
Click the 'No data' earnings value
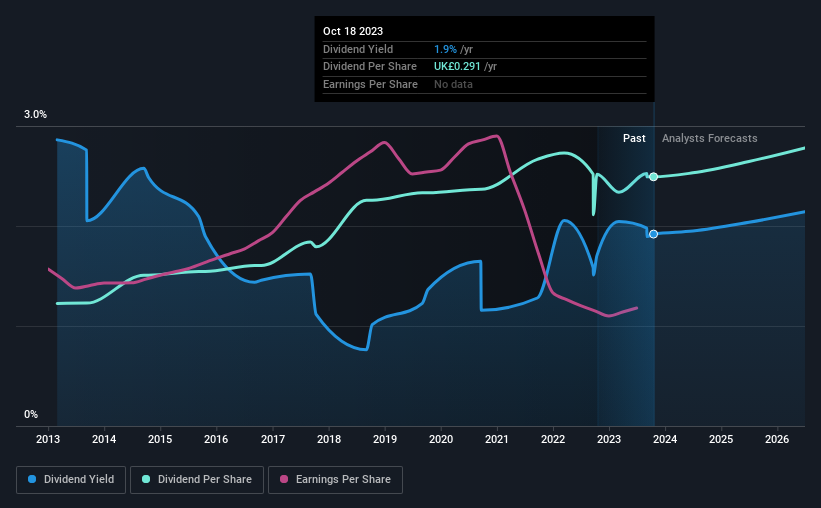tap(453, 84)
